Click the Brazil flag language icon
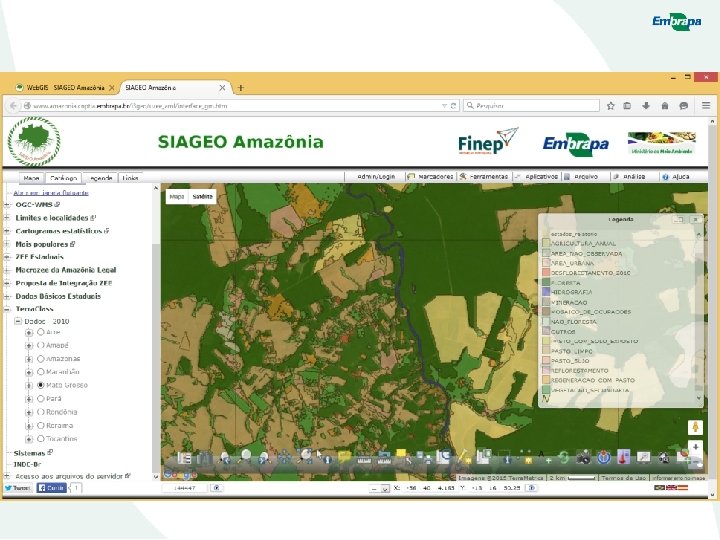Screen dimensions: 720x540 (x=659, y=488)
